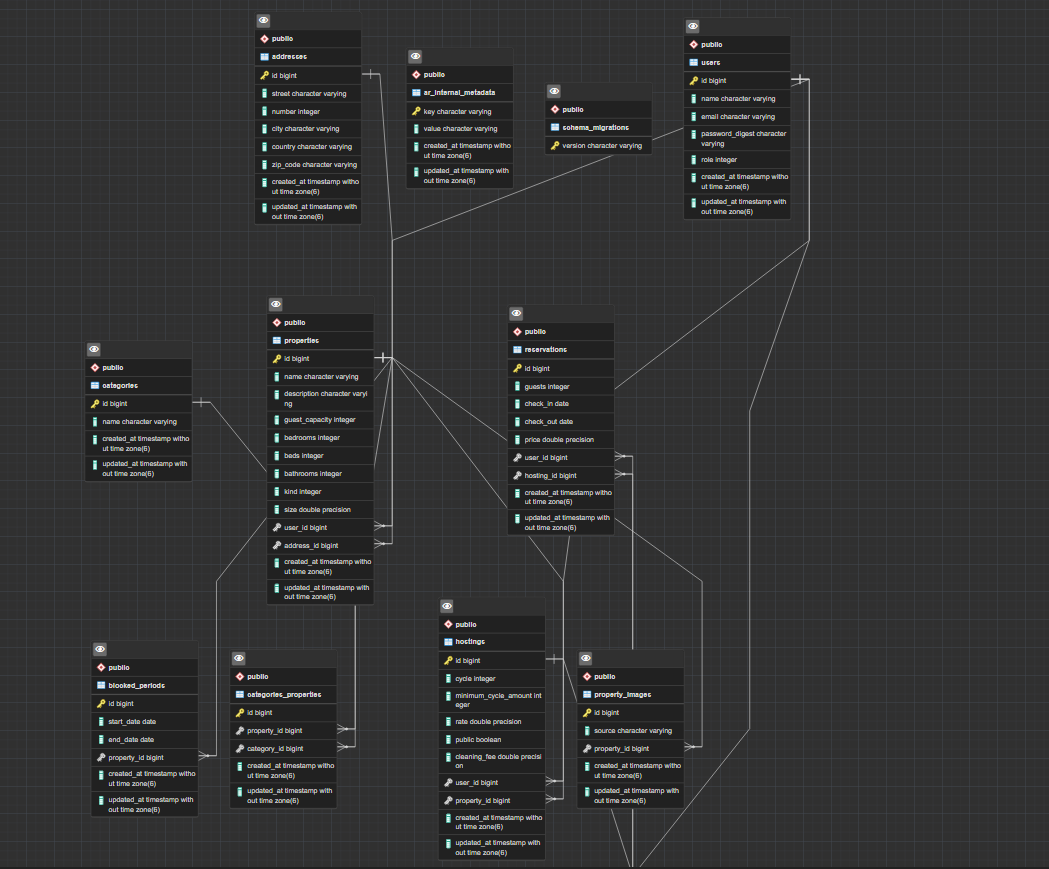Toggle the eye icon above the addresses table
This screenshot has height=869, width=1049.
coord(263,20)
